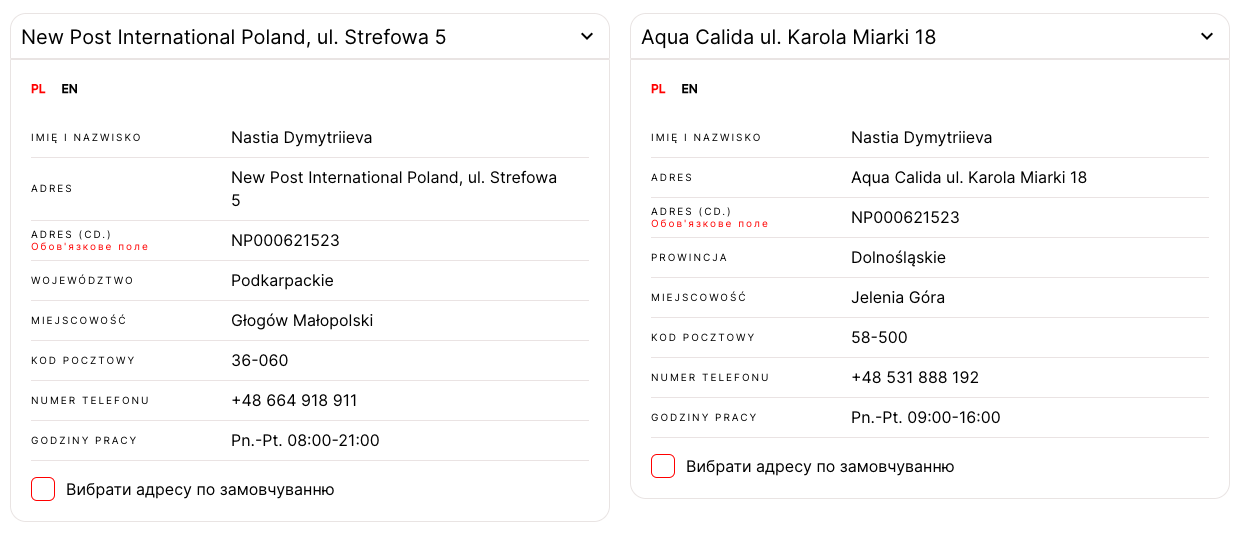Click the Podkarpackie województwo value
This screenshot has width=1256, height=550.
coord(282,281)
